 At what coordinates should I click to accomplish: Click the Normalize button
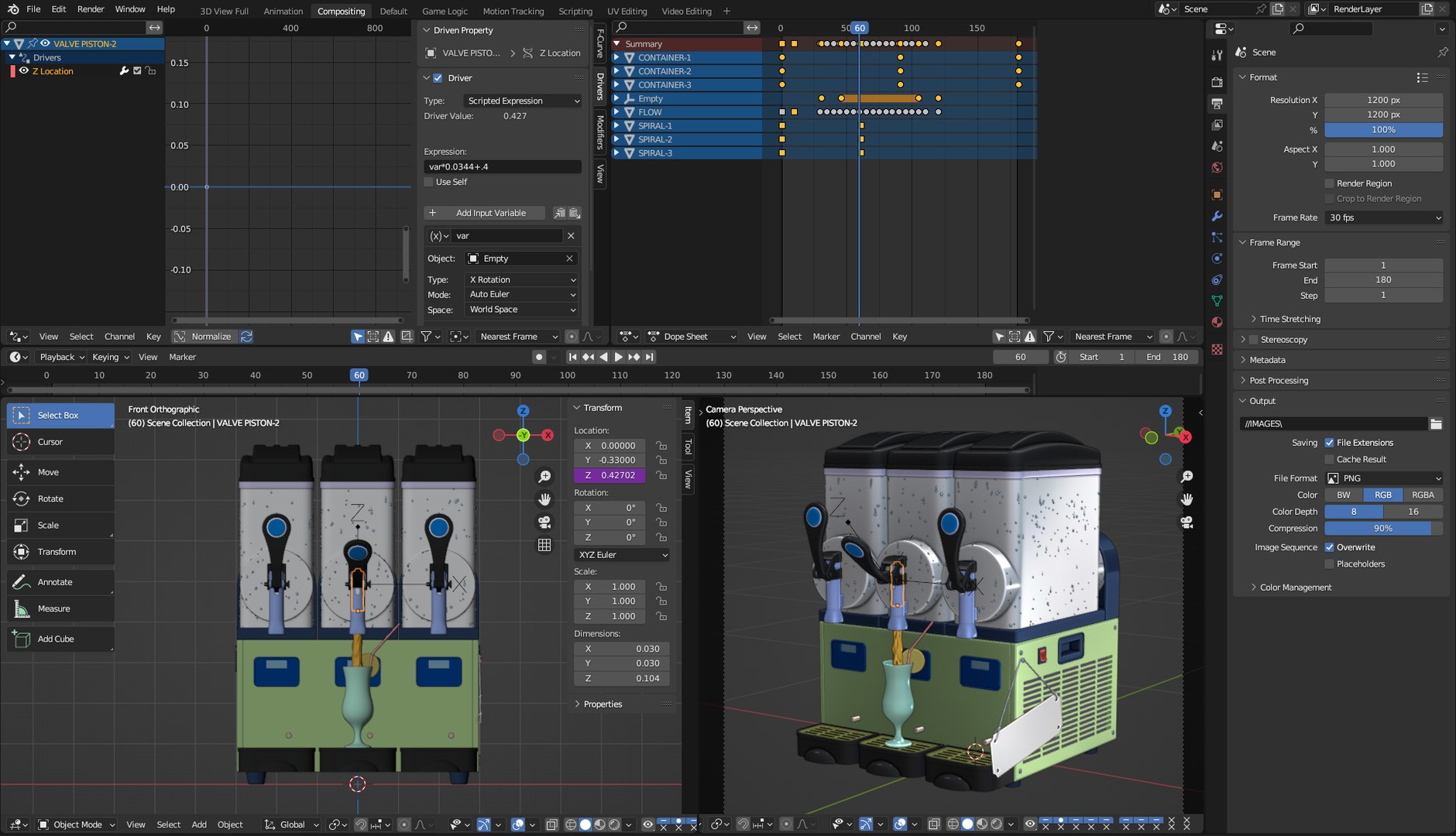[204, 337]
